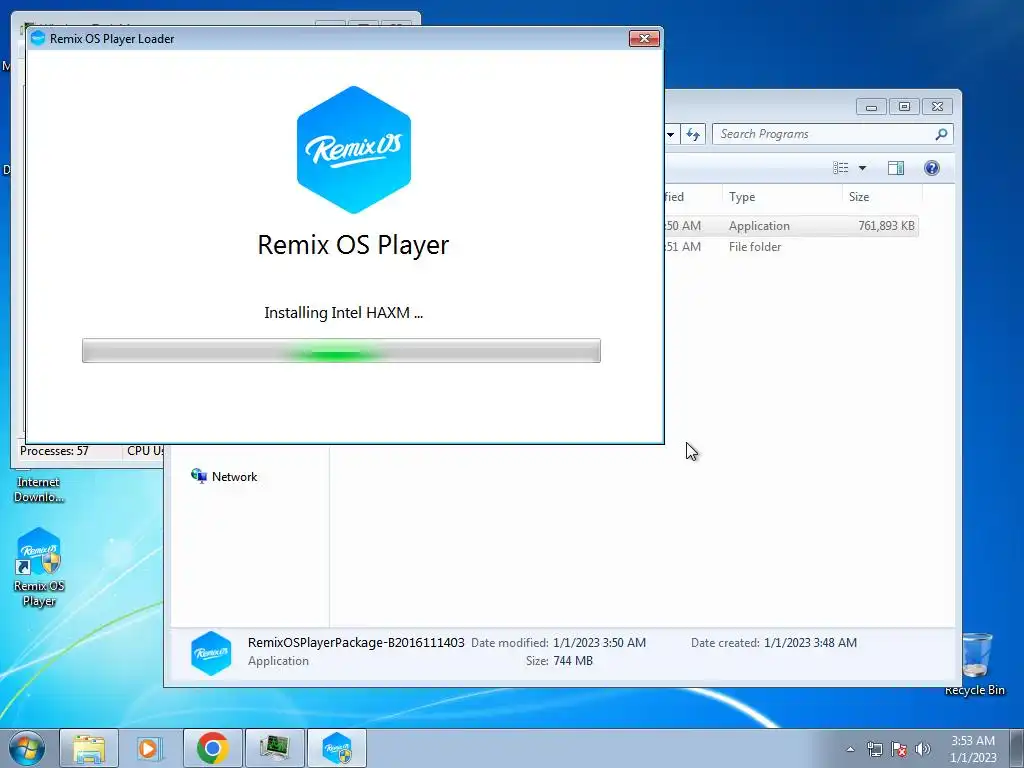
Task: Click the 761,893 KB size value
Action: point(886,225)
